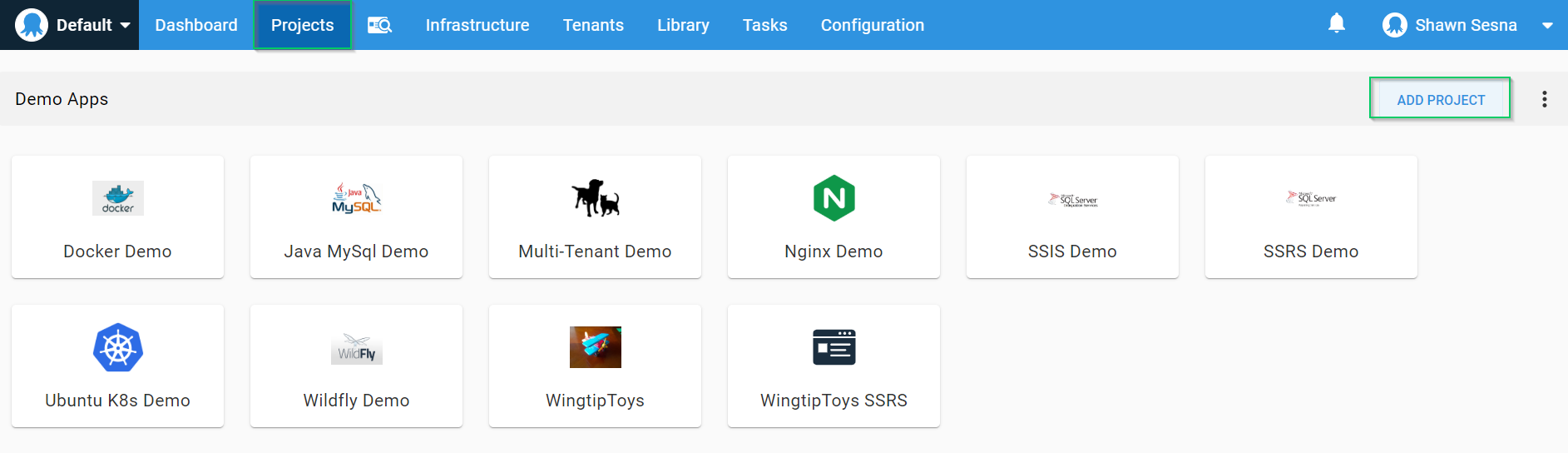This screenshot has width=1568, height=453.
Task: Open the Infrastructure menu item
Action: click(x=477, y=25)
